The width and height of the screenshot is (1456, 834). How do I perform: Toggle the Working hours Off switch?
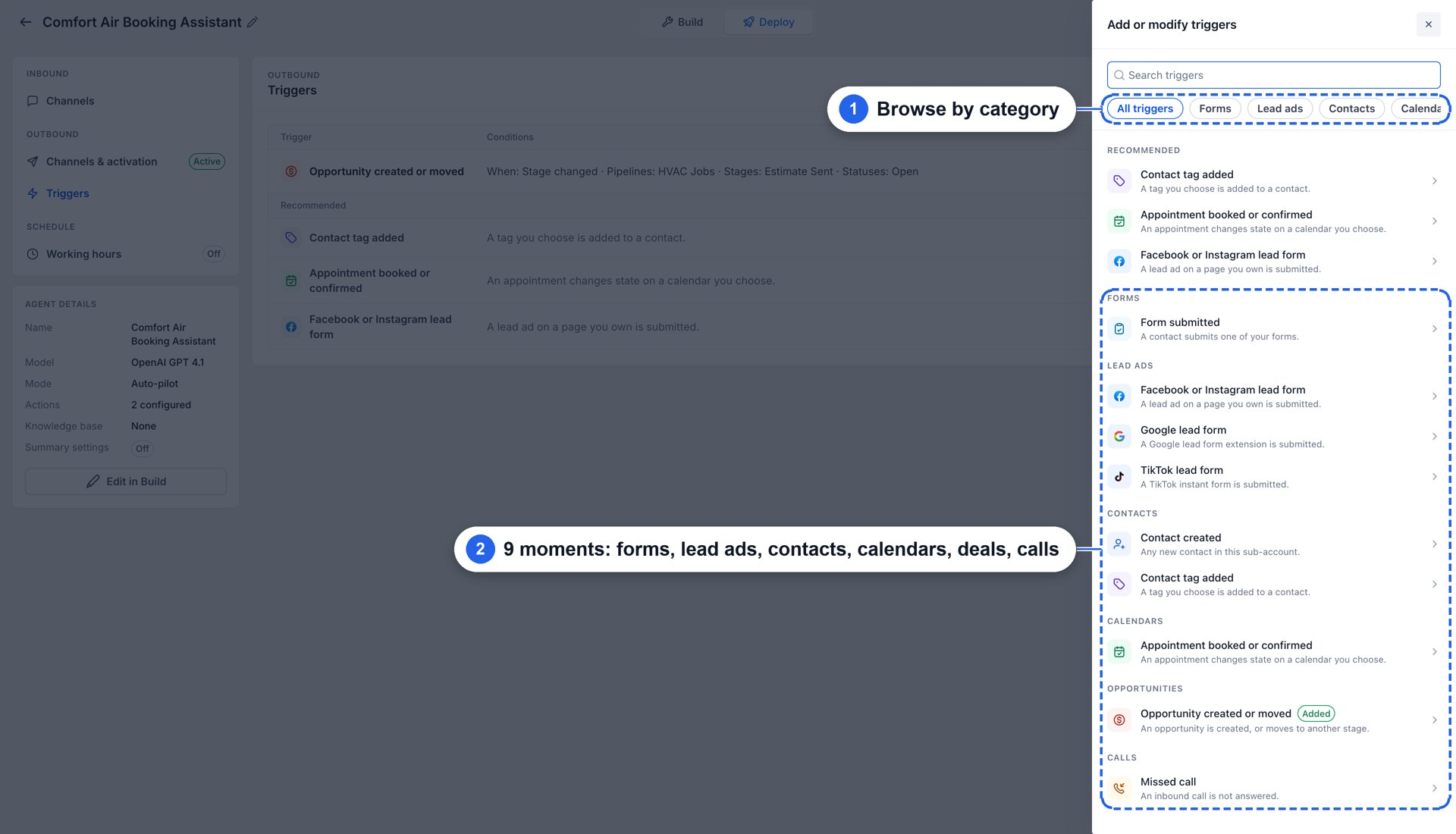[x=214, y=254]
